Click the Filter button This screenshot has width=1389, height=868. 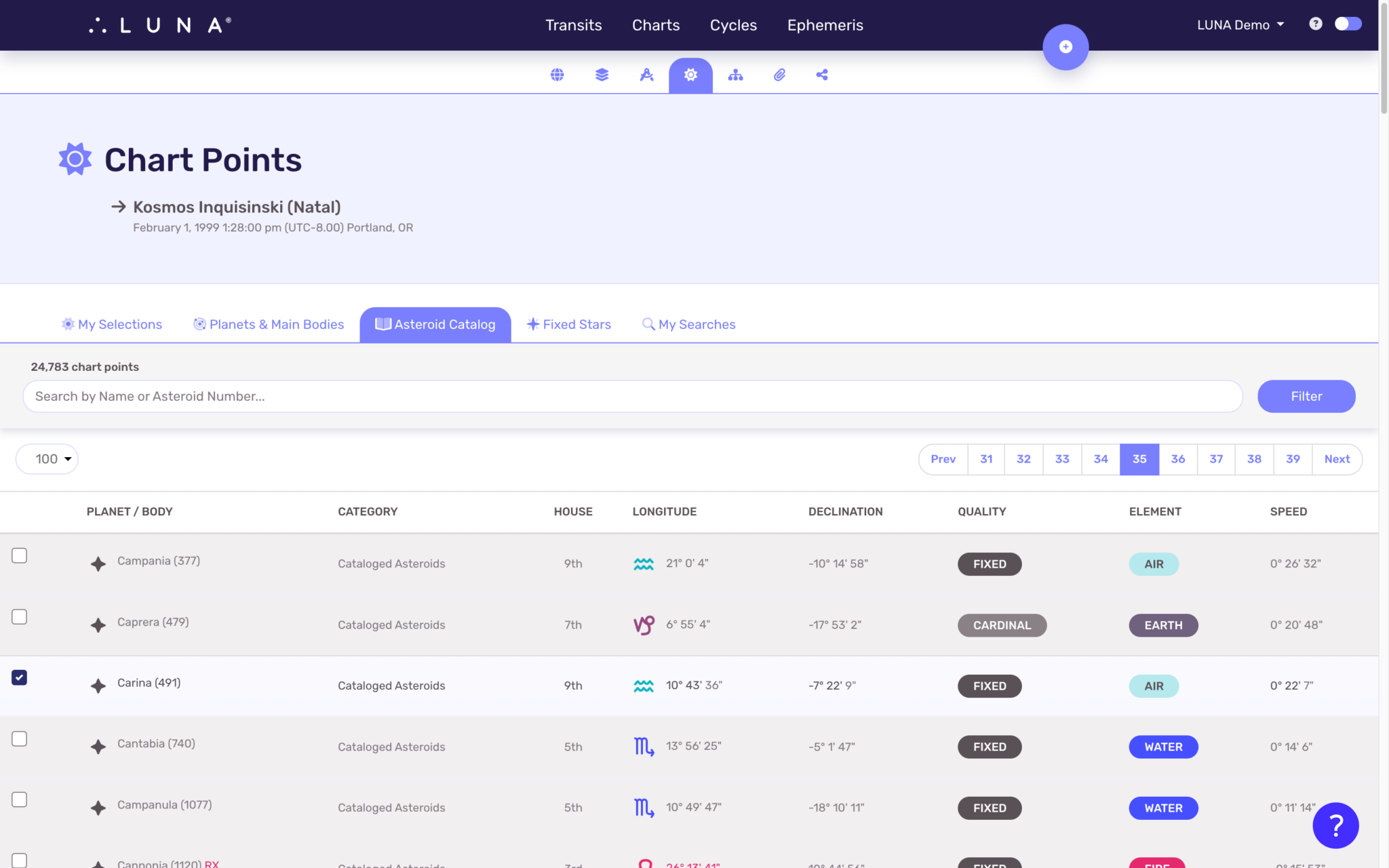[1306, 396]
